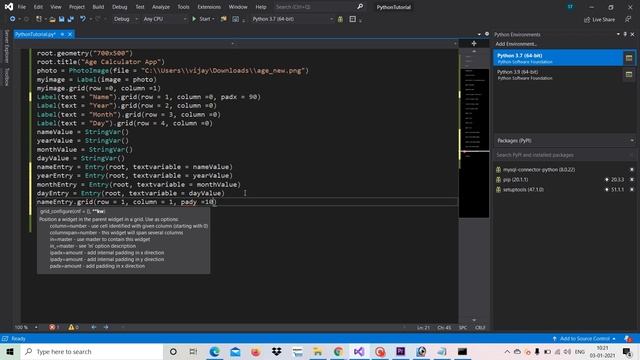
Task: Open the Debug menu
Action: pyautogui.click(x=120, y=7)
